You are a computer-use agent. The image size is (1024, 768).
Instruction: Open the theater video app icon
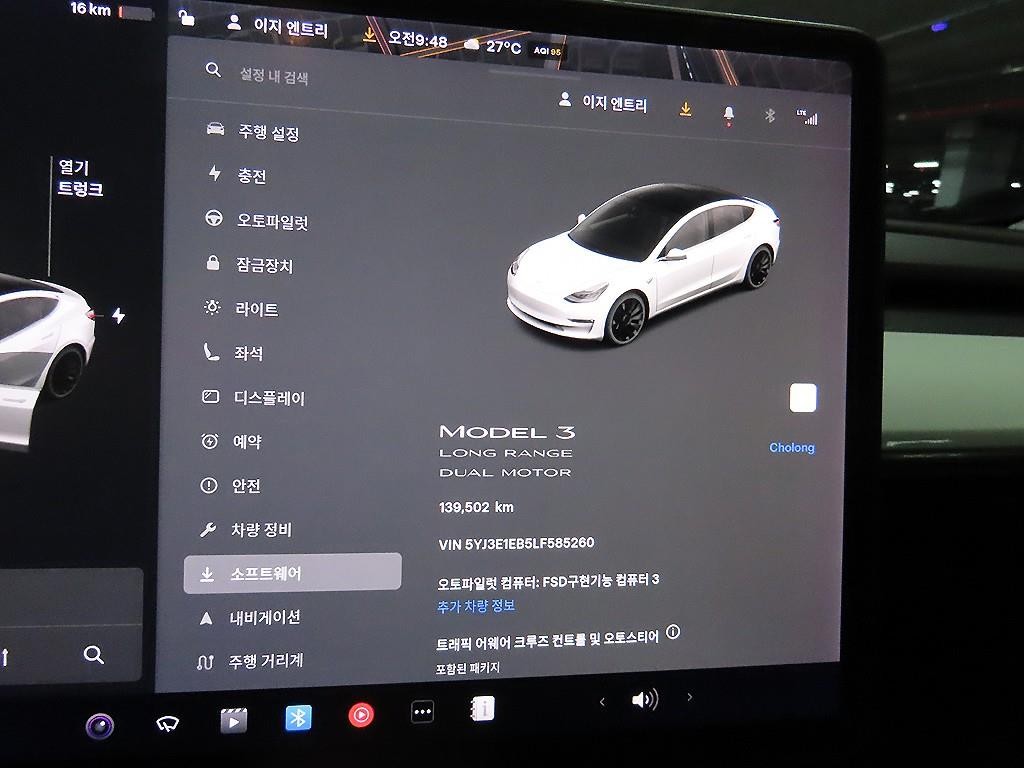(234, 720)
